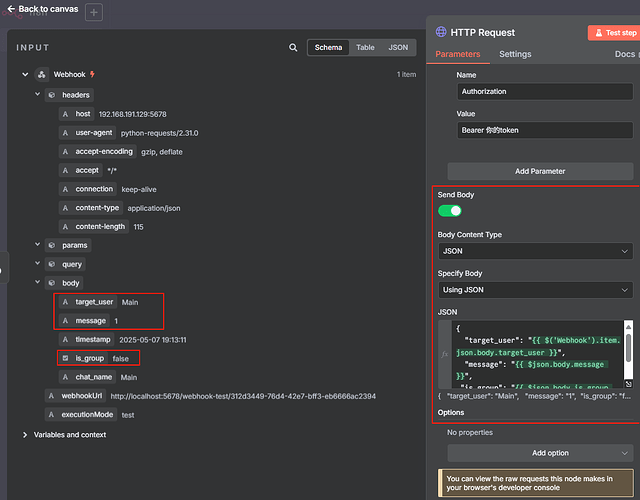Click the string type icon beside host
Viewport: 640px width, 500px height.
pyautogui.click(x=65, y=114)
